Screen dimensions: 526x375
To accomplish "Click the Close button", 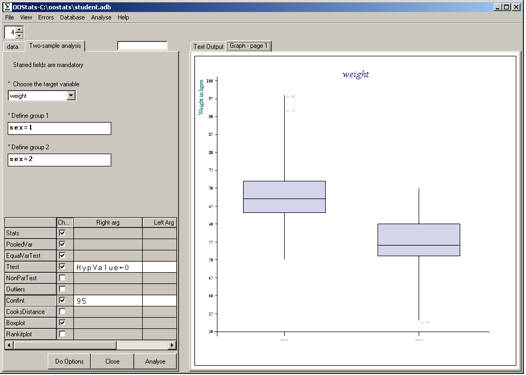I will (x=112, y=361).
